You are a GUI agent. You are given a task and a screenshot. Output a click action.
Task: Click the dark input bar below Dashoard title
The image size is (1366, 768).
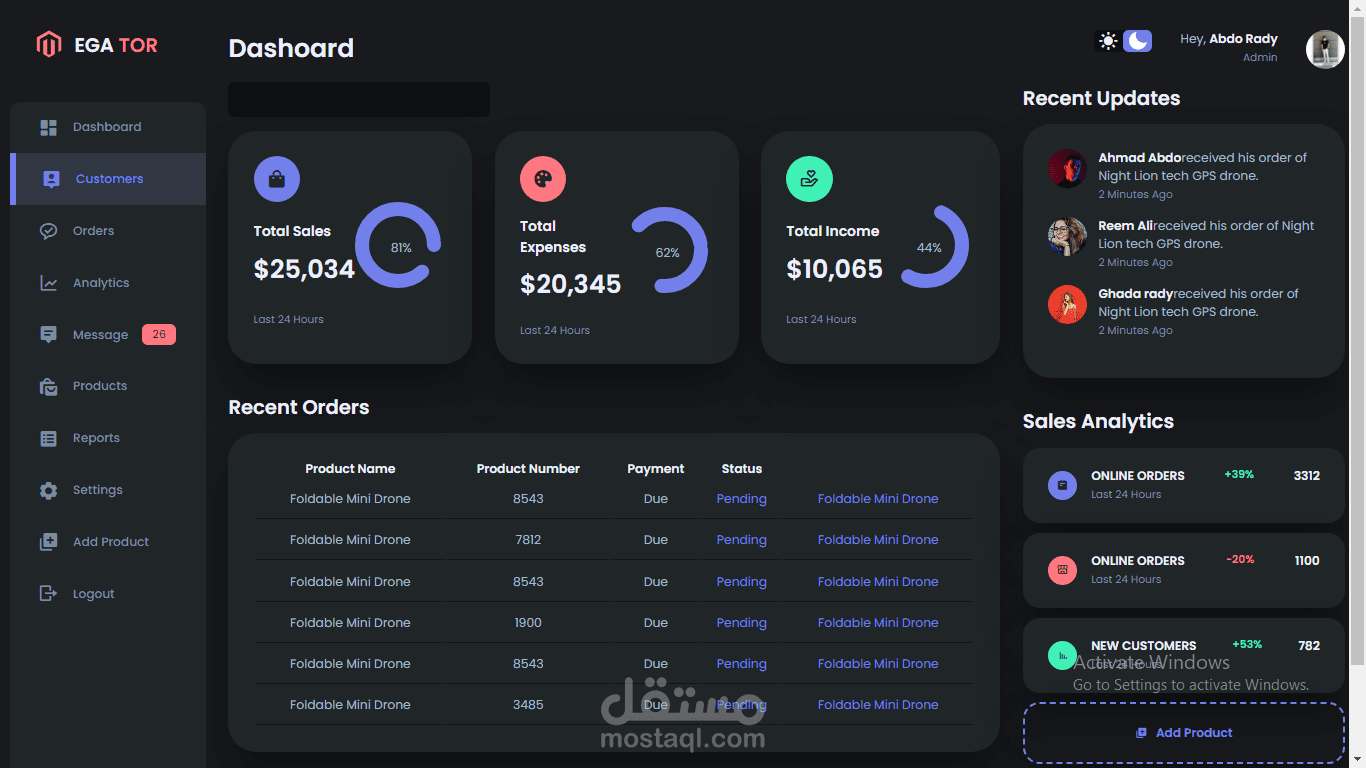point(359,100)
